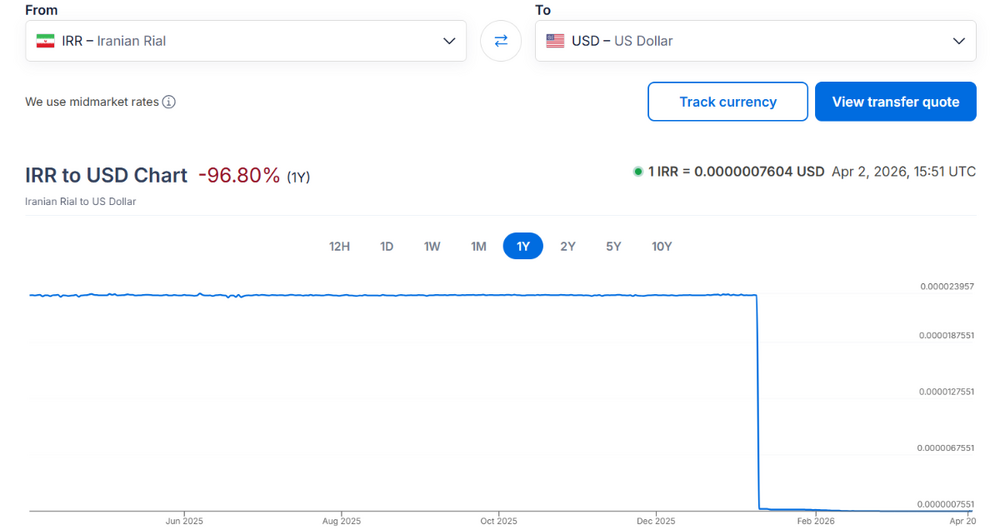The image size is (1000, 530).
Task: Click We use midmarket rates text
Action: (92, 102)
